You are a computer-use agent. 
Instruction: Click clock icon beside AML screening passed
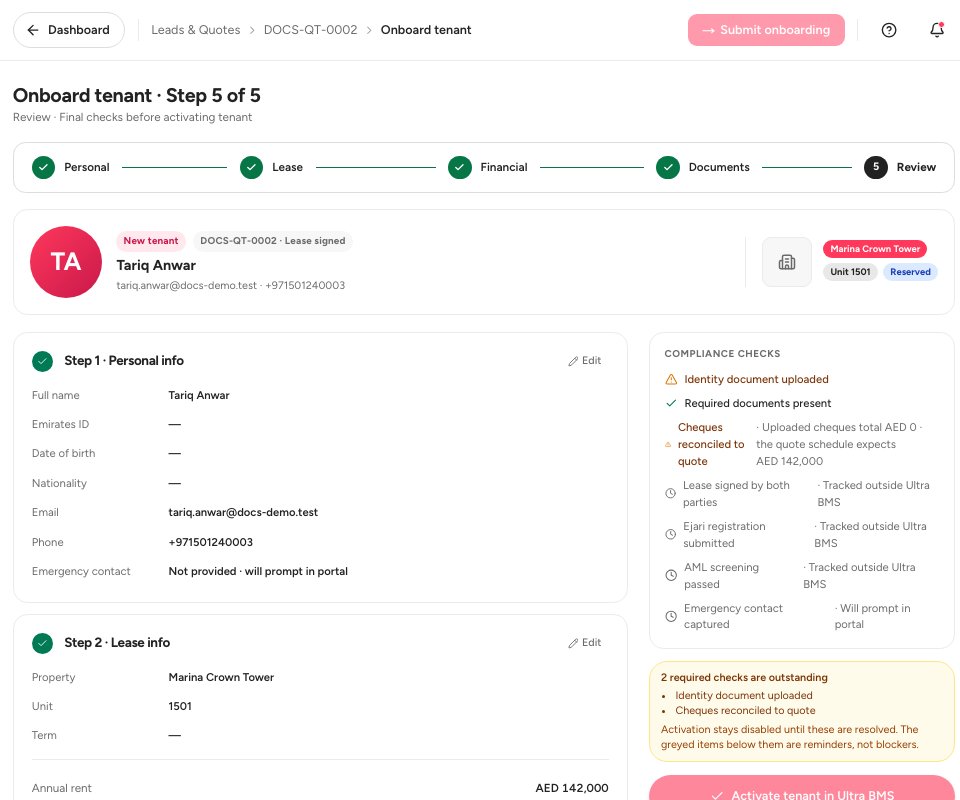pos(671,575)
